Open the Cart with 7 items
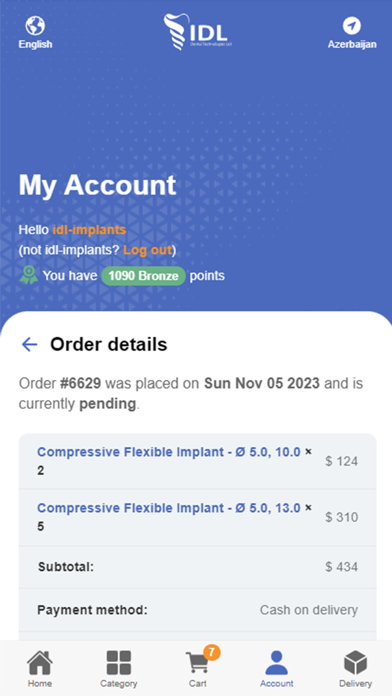 (198, 668)
